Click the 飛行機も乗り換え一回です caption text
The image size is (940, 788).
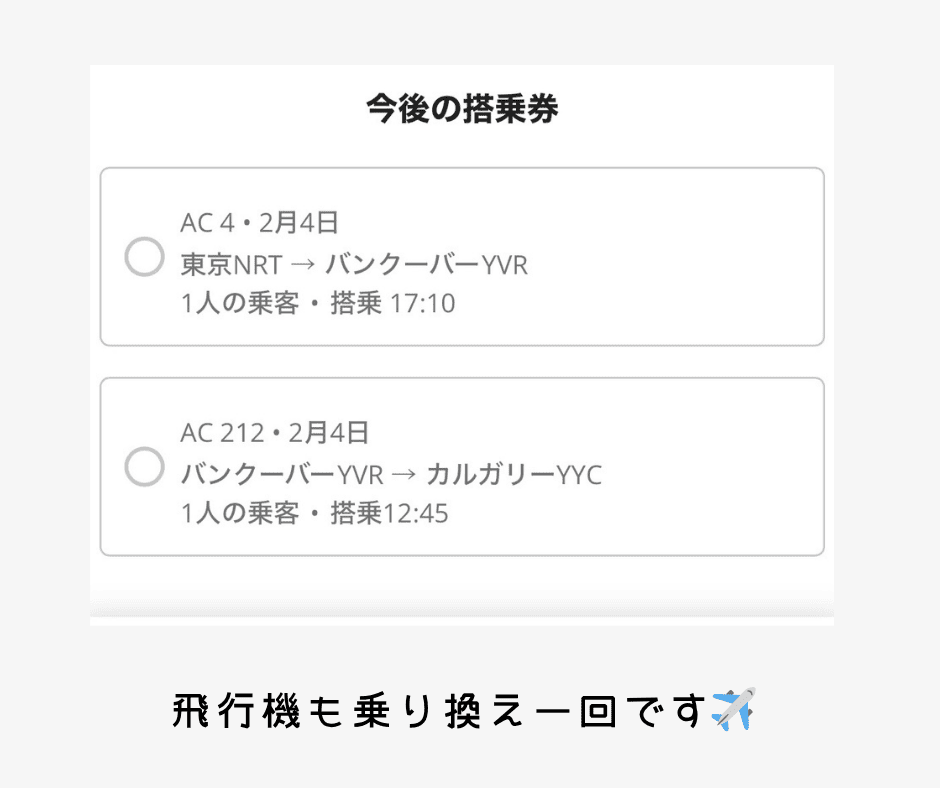pos(440,711)
